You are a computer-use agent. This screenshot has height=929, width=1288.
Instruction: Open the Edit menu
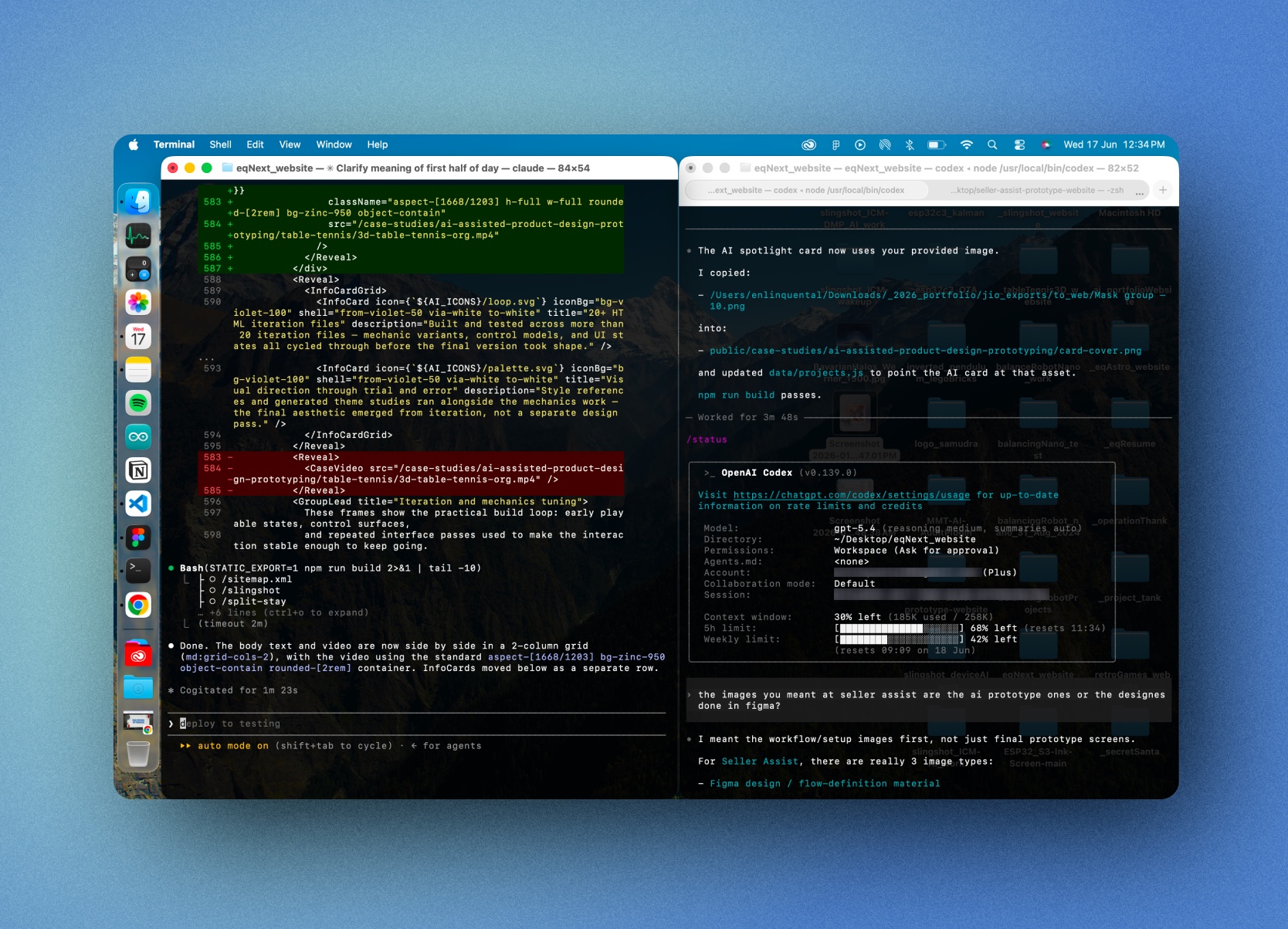(255, 144)
